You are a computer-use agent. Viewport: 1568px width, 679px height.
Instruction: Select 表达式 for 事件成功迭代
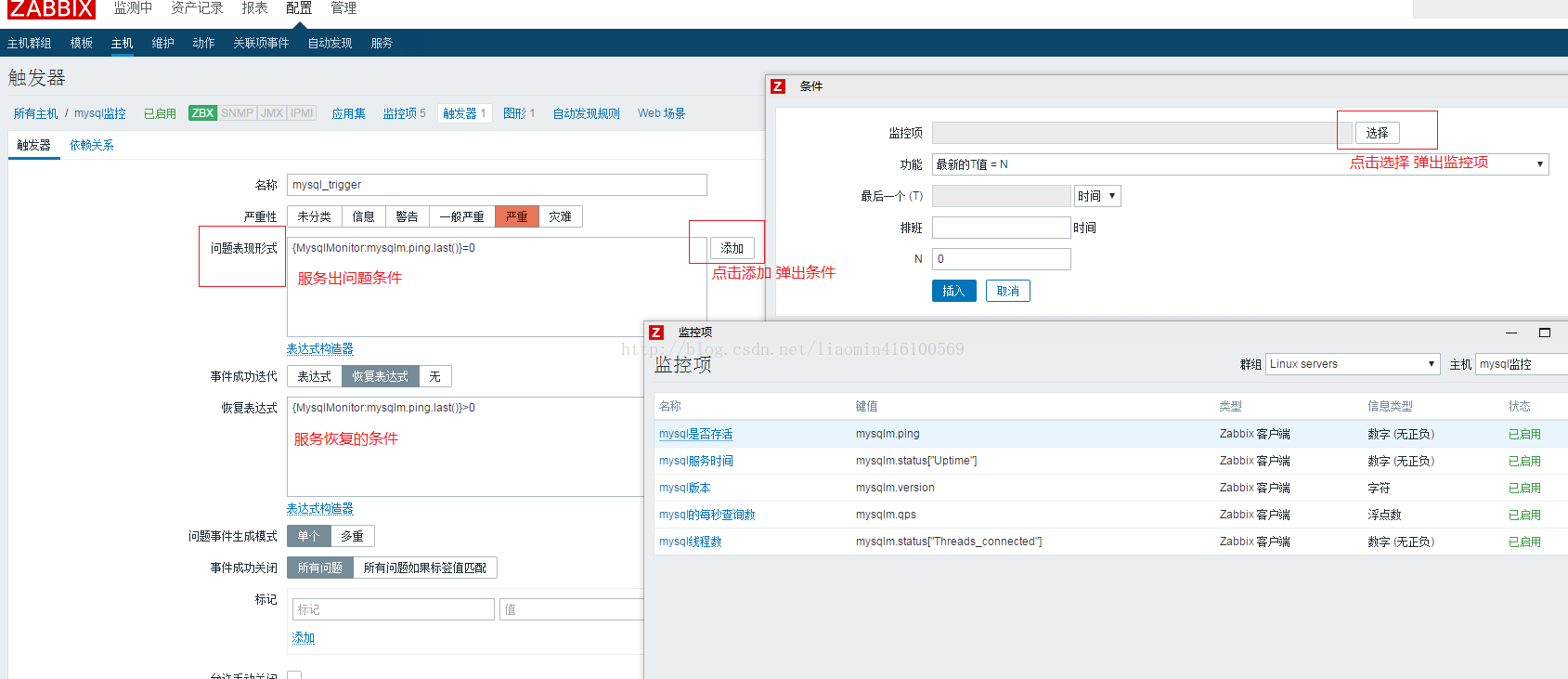tap(315, 376)
